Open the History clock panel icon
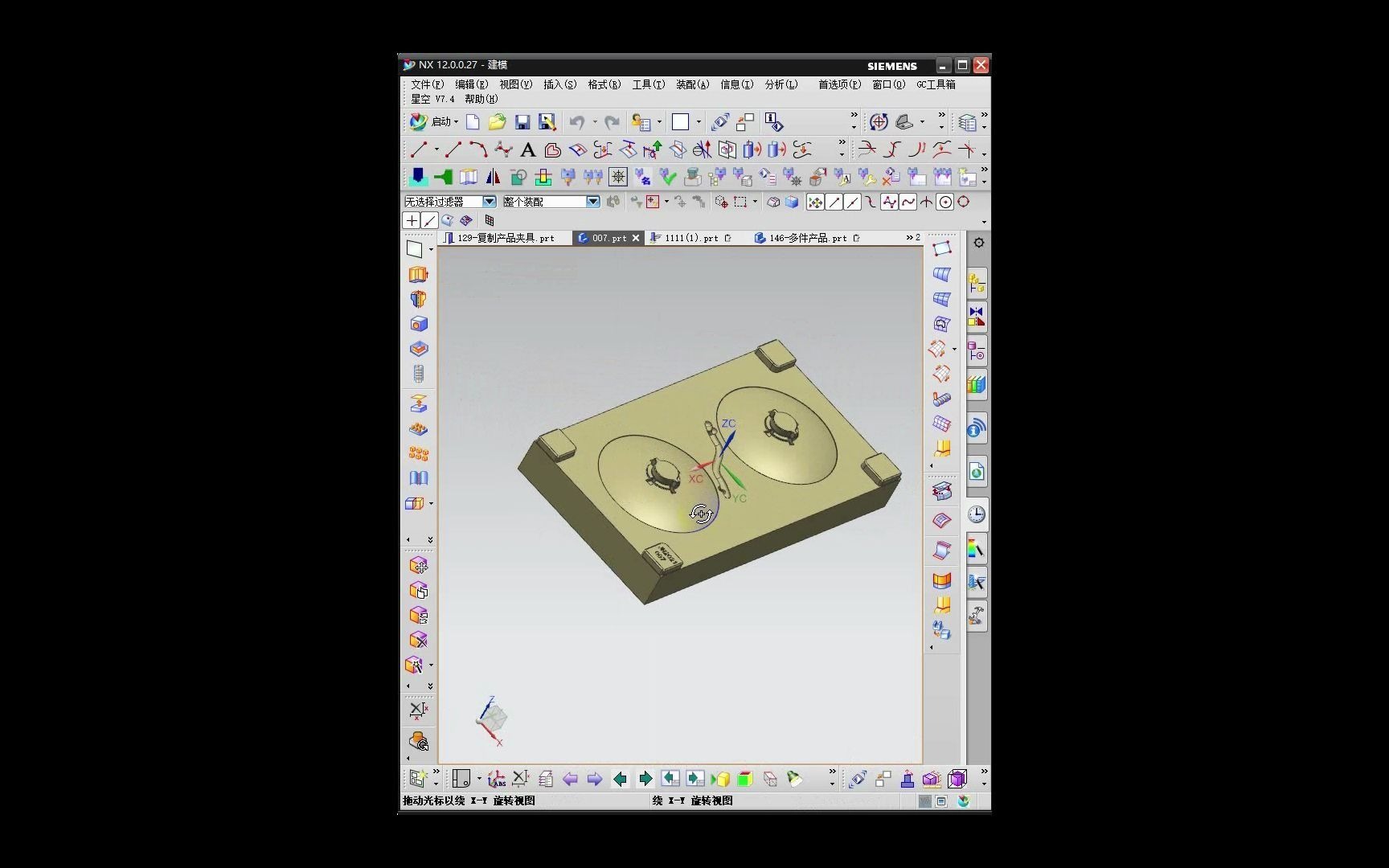This screenshot has height=868, width=1389. click(977, 514)
